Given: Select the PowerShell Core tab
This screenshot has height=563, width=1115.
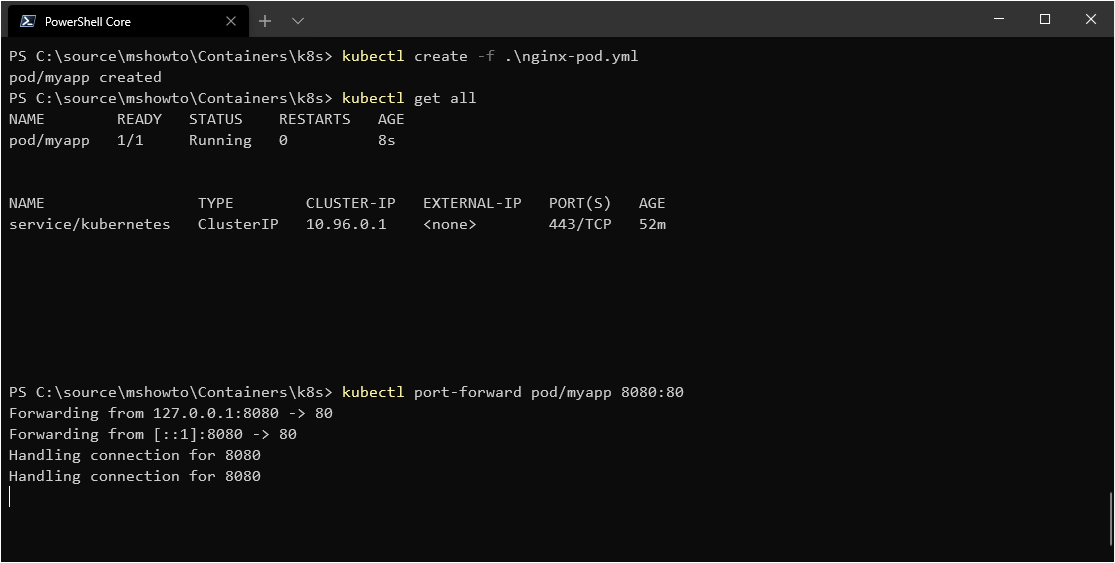Looking at the screenshot, I should [129, 21].
